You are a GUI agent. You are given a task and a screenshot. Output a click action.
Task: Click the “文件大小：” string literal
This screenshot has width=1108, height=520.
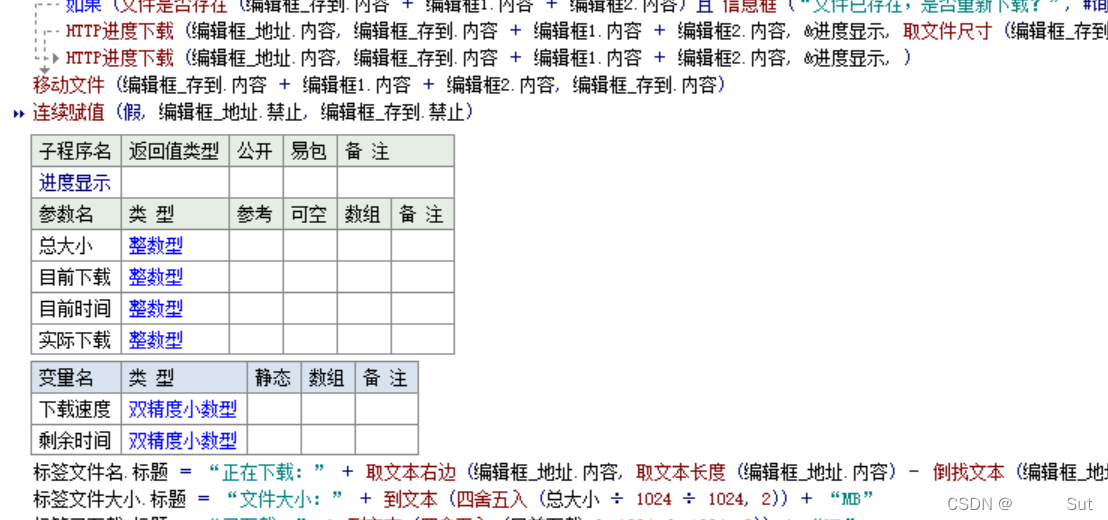(285, 500)
